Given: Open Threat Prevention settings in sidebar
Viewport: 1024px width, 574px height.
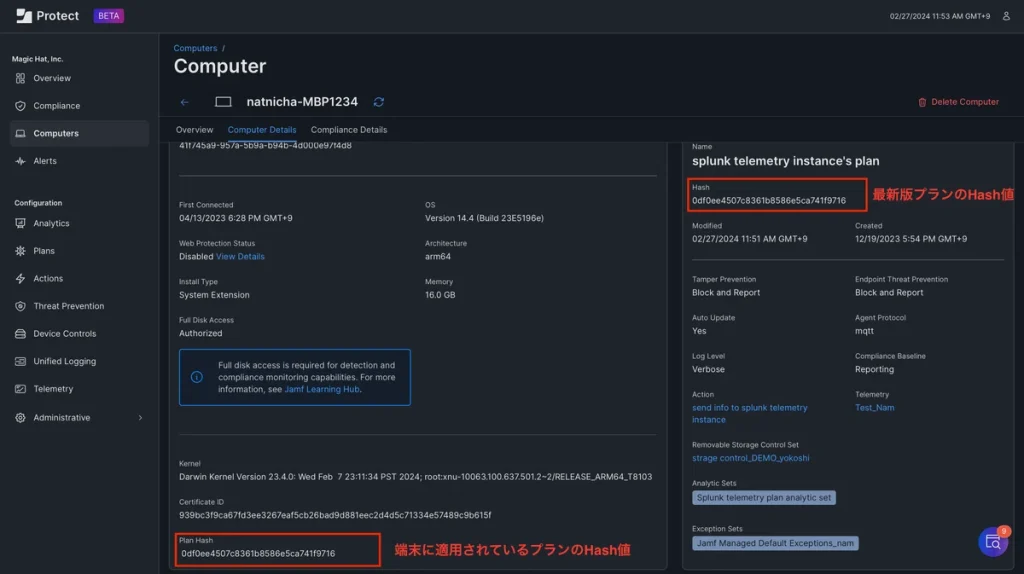Looking at the screenshot, I should tap(68, 306).
